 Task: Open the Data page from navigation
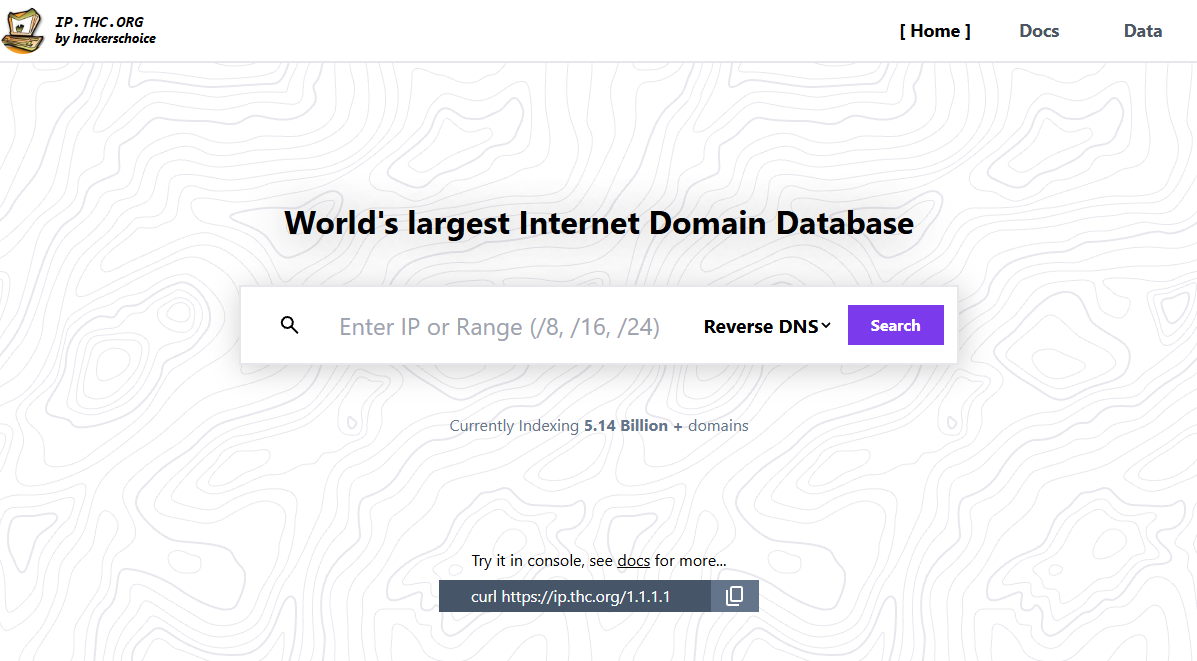tap(1142, 30)
